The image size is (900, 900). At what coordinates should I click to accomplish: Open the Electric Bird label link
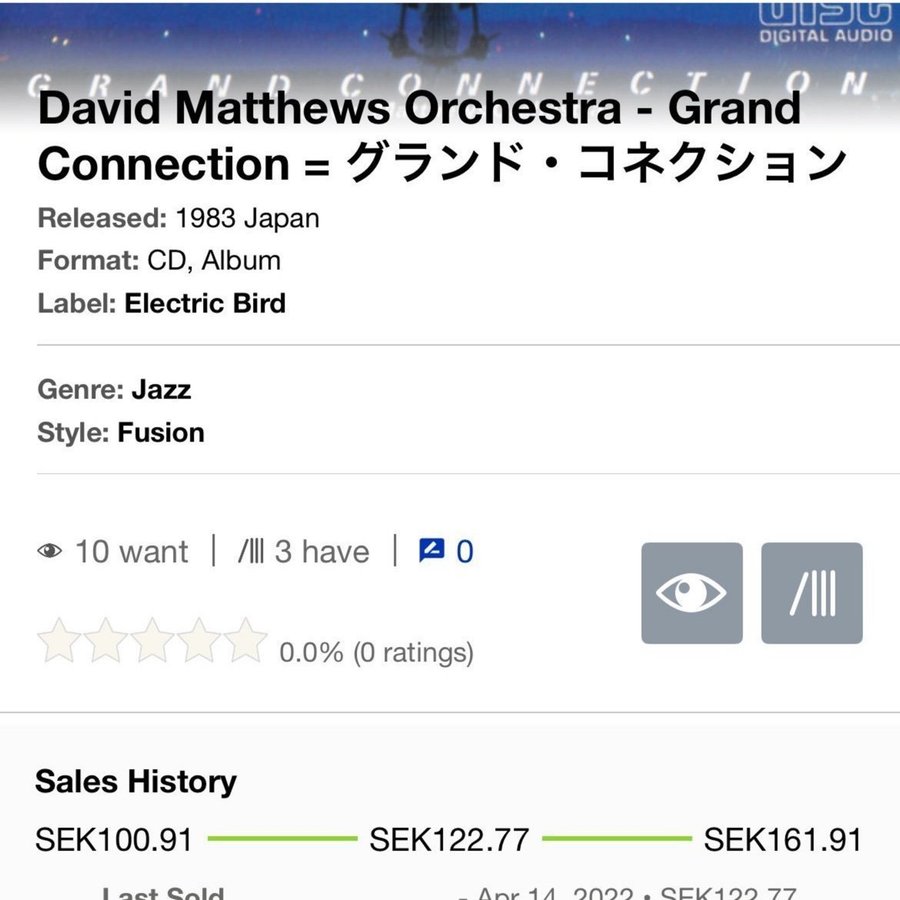205,303
